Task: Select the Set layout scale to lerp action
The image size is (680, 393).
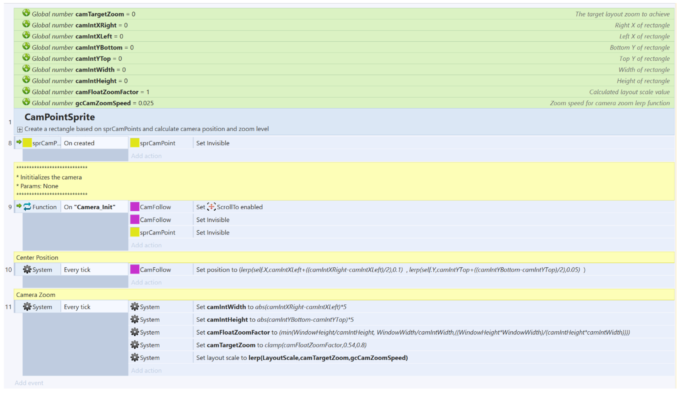Action: [x=302, y=358]
